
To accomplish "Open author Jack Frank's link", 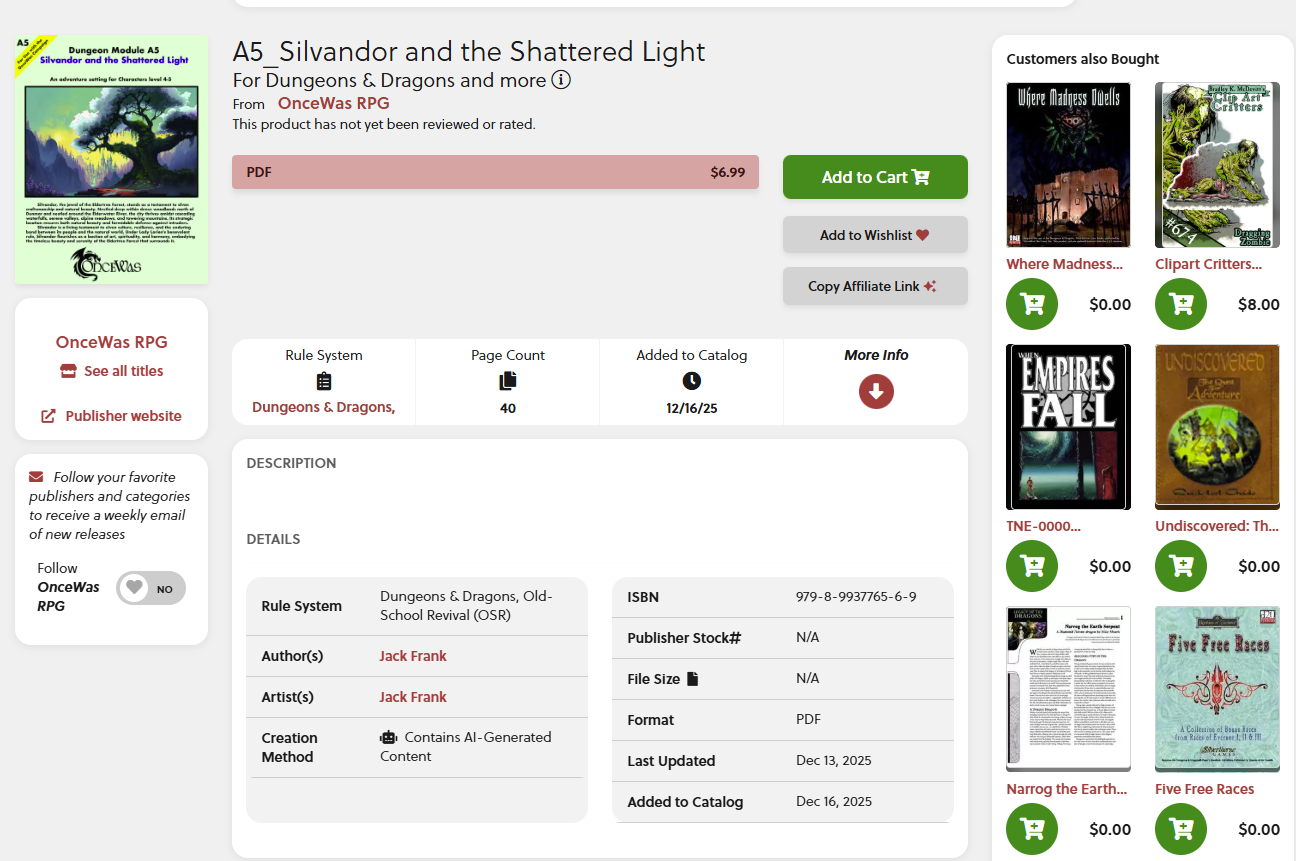I will click(x=413, y=656).
